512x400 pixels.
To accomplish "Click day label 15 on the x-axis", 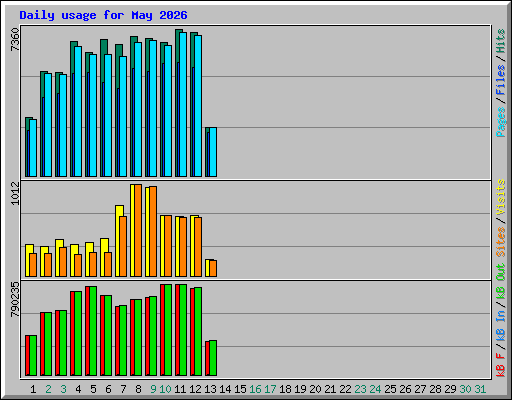I will (x=240, y=389).
